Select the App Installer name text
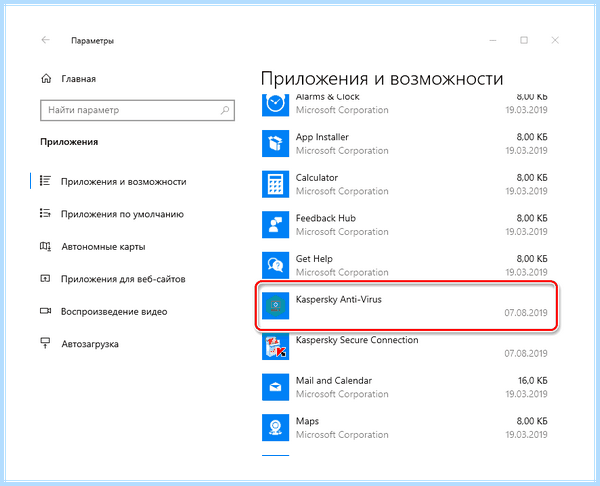This screenshot has width=600, height=486. pos(322,137)
